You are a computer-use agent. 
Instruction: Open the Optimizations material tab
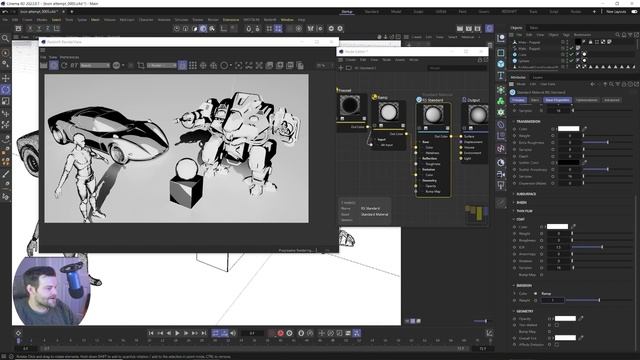pyautogui.click(x=587, y=100)
